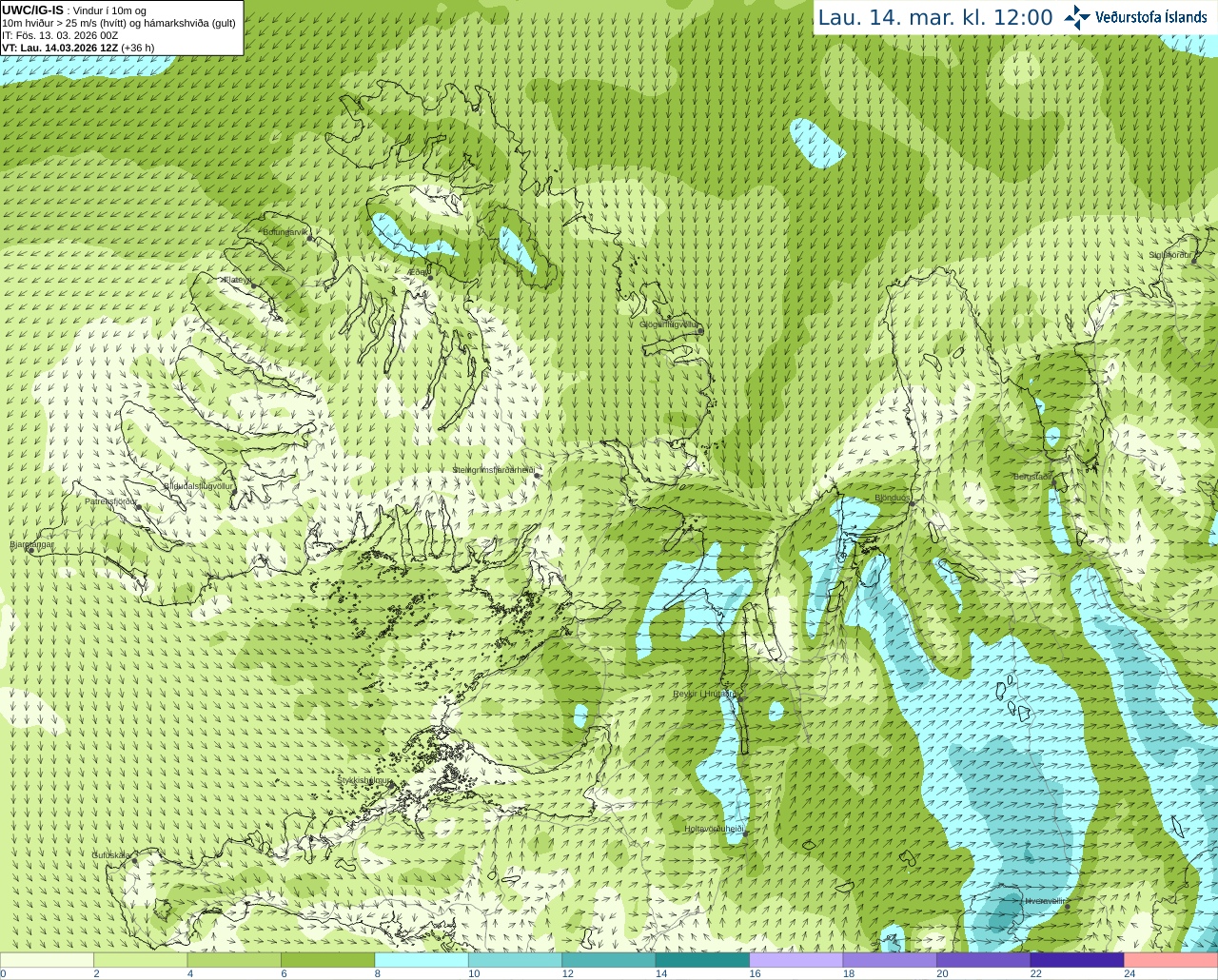Select the Steingrímsfjarðarheiði station label

pos(493,470)
